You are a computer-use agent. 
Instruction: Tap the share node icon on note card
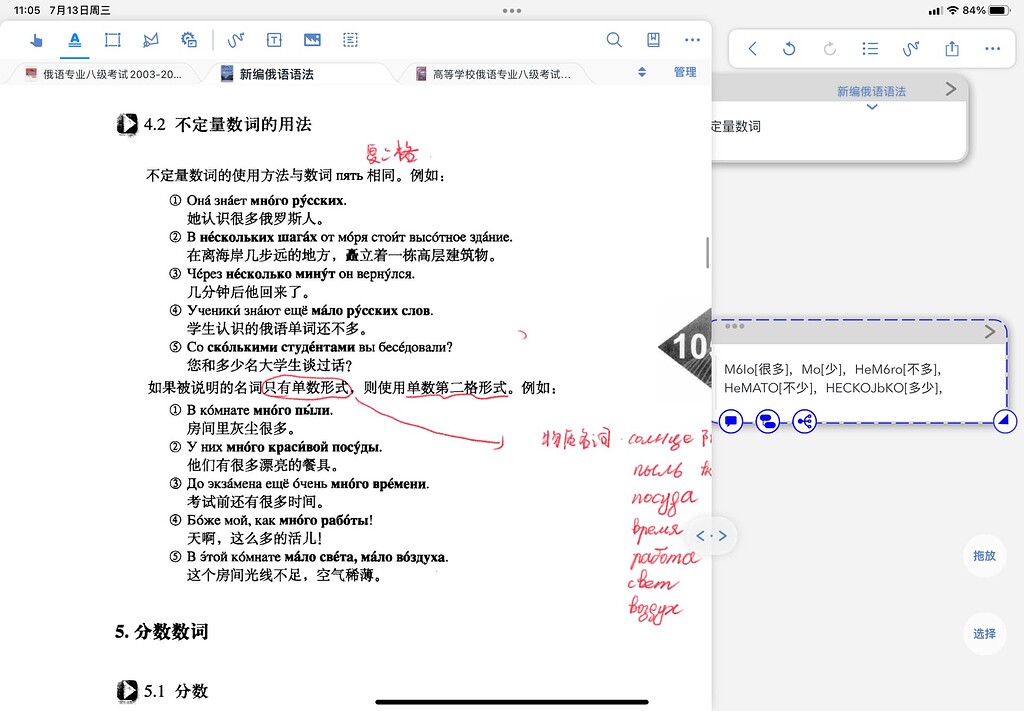pos(803,421)
